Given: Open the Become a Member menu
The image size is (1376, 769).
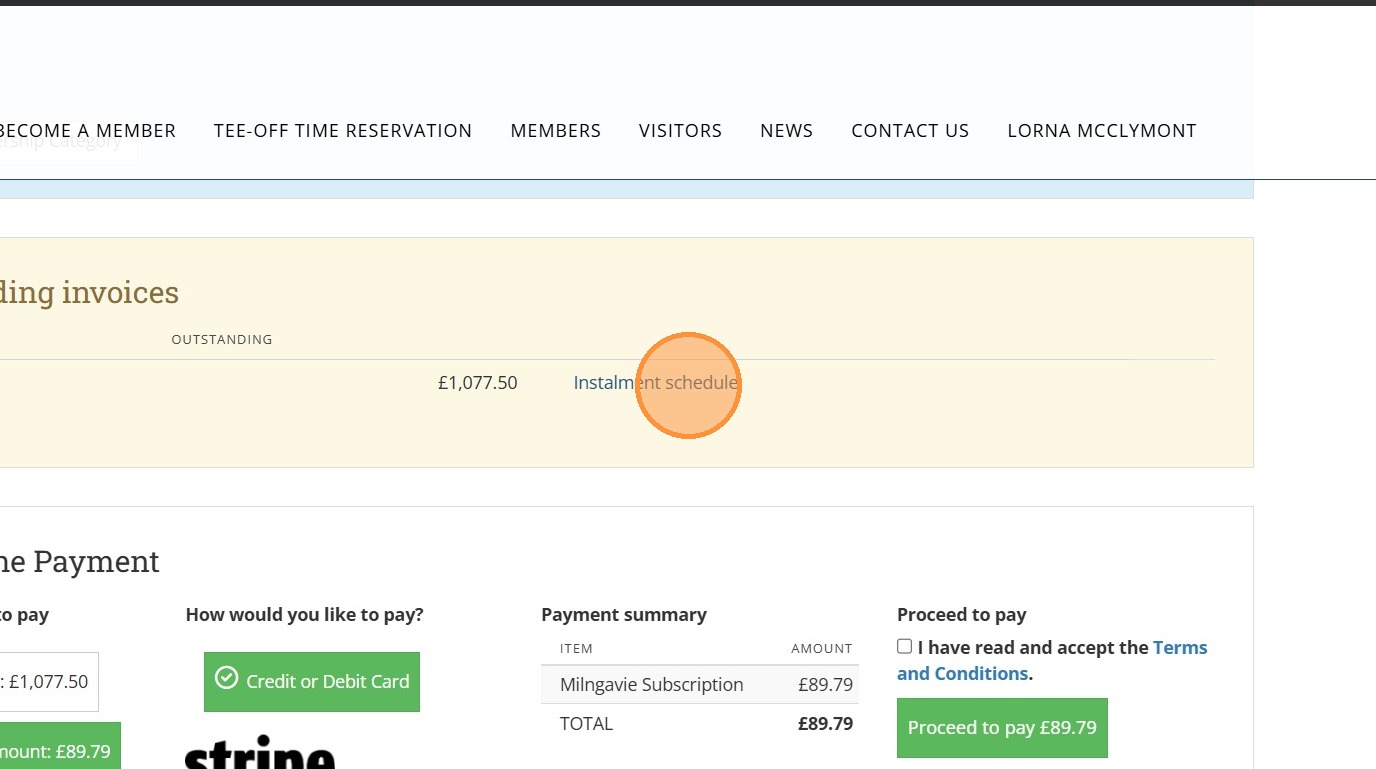Looking at the screenshot, I should tap(87, 131).
